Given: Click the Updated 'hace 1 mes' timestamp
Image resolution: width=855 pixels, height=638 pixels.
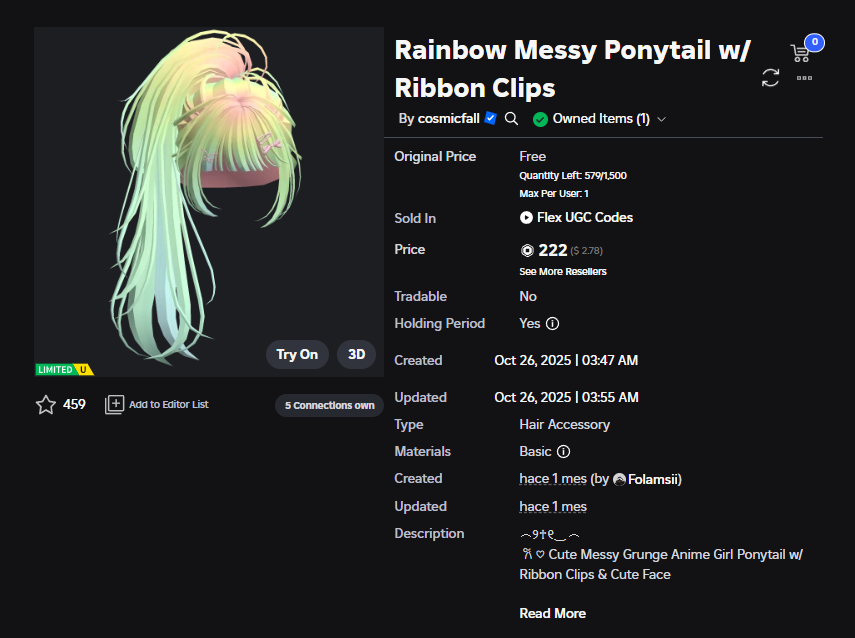Looking at the screenshot, I should click(553, 507).
